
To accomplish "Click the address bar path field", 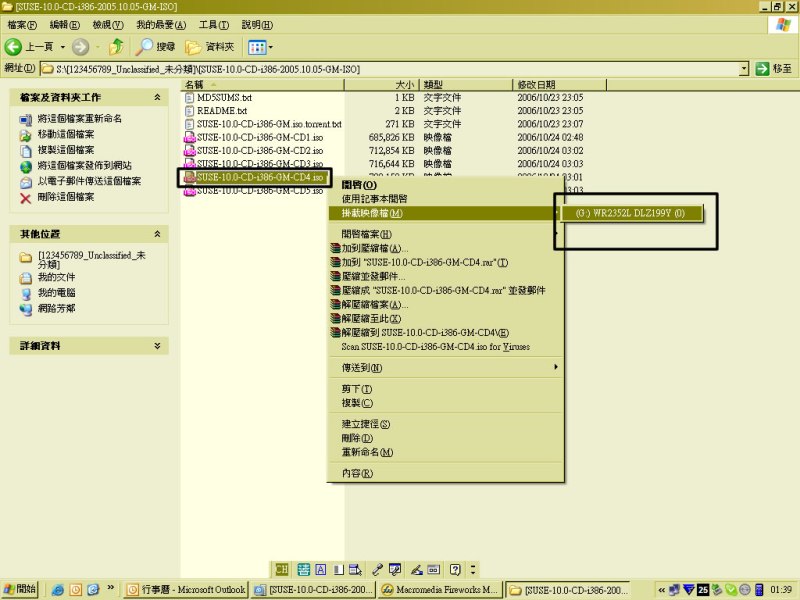I will pyautogui.click(x=389, y=69).
